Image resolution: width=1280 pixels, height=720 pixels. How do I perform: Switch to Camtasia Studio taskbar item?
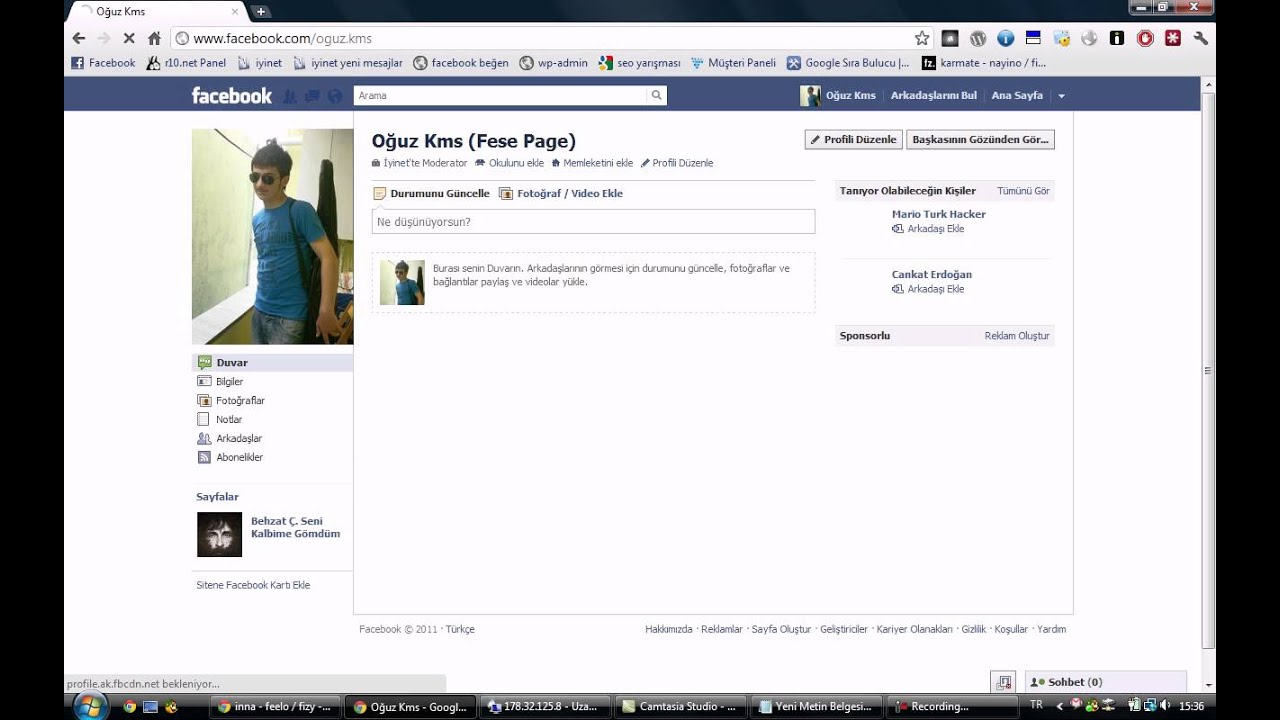(x=679, y=706)
